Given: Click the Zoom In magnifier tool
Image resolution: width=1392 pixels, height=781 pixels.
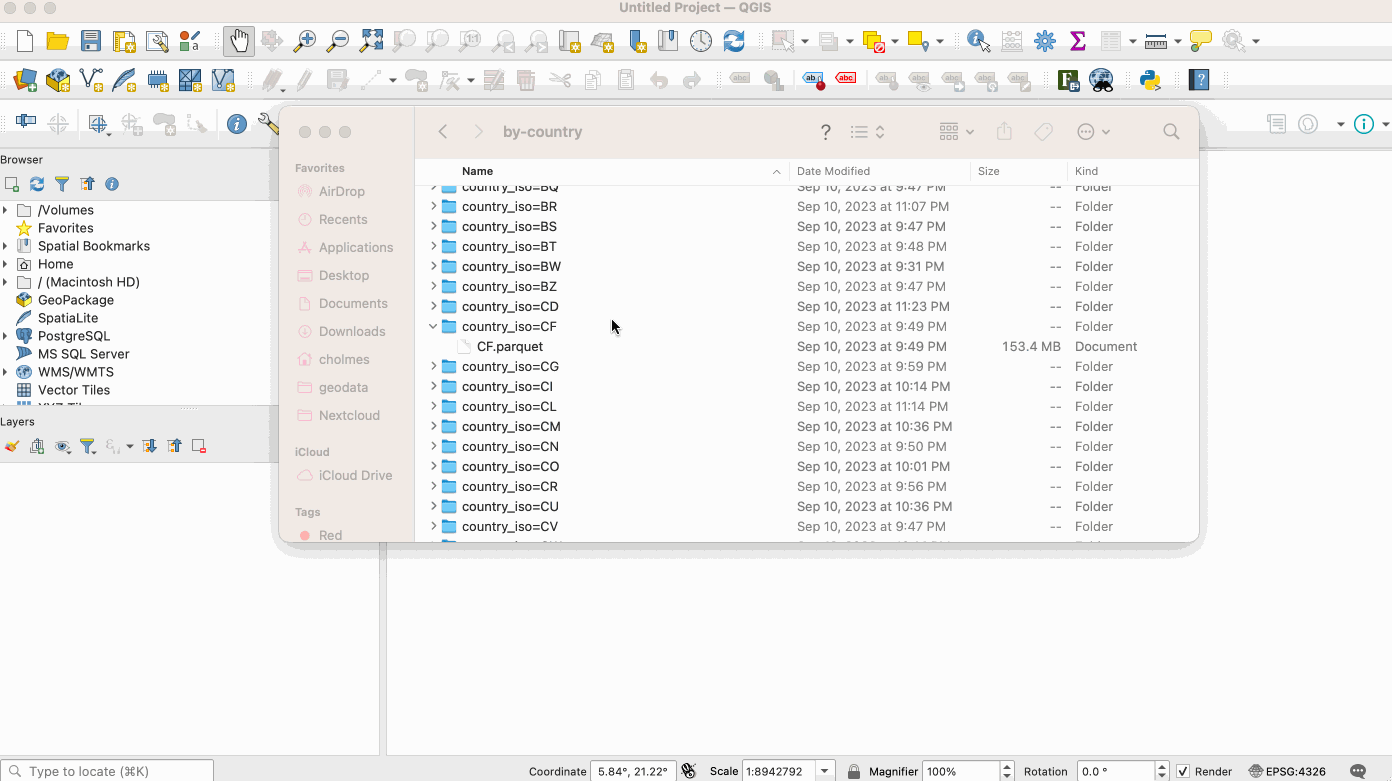Looking at the screenshot, I should coord(304,41).
